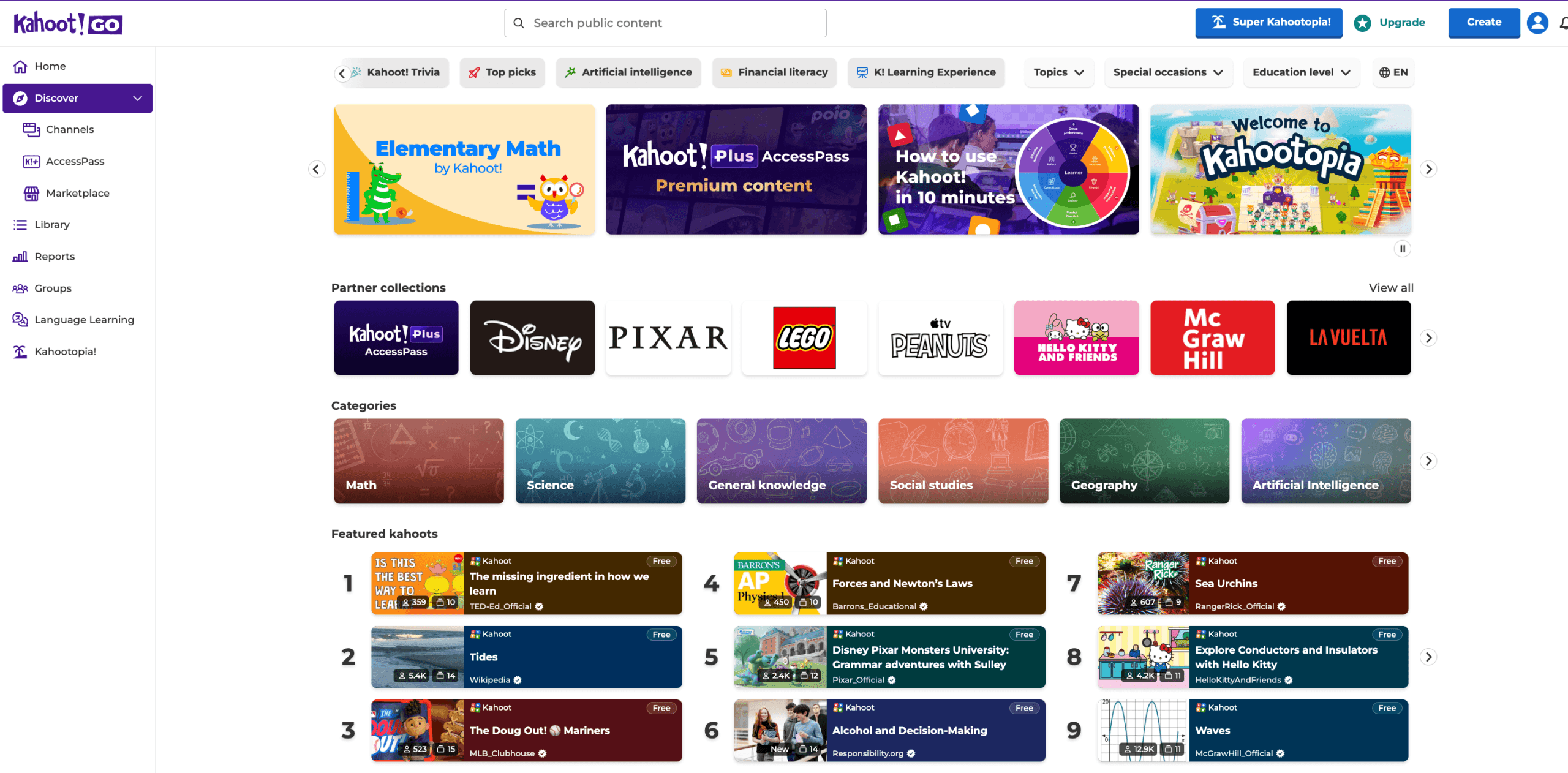
Task: Open the Sea Urchins featured kahoot
Action: [1253, 583]
